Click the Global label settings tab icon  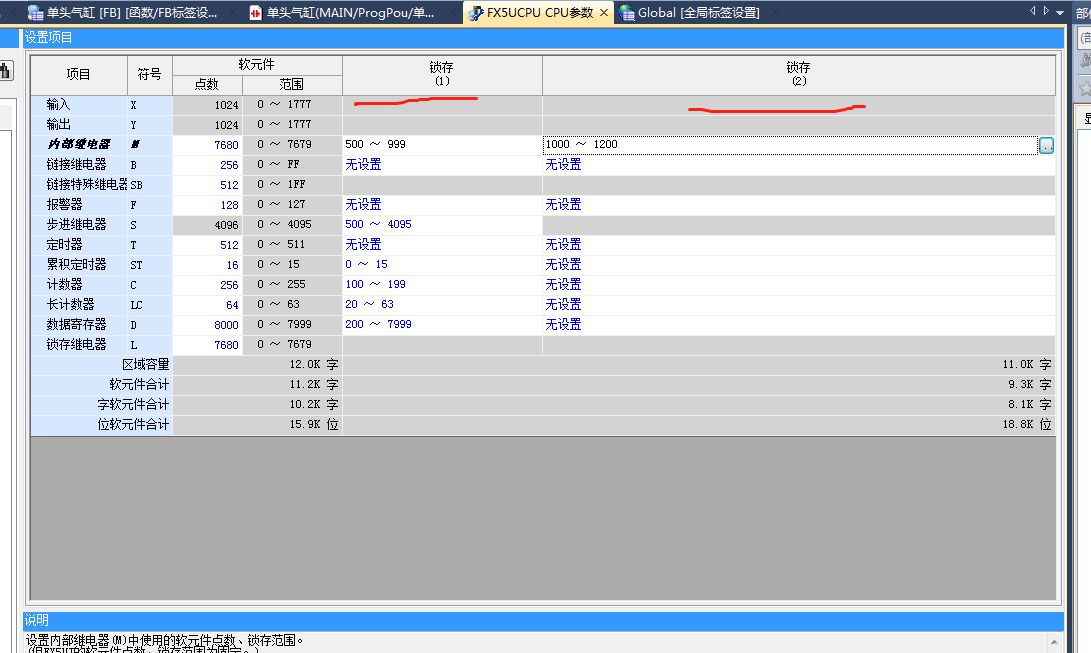[627, 13]
